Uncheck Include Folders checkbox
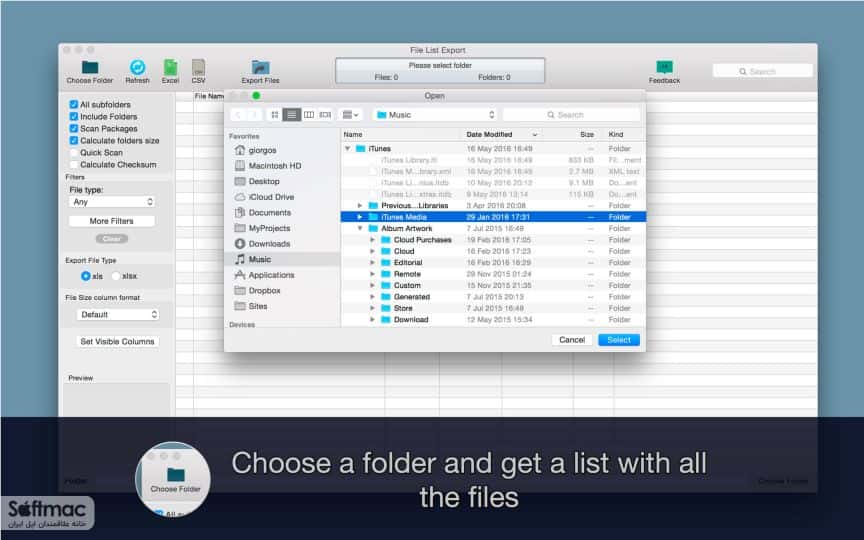The width and height of the screenshot is (864, 540). [73, 116]
